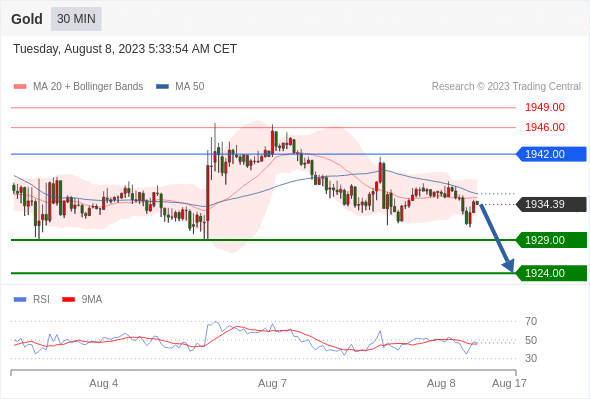Toggle the 9MA legend label
The image size is (590, 400).
coord(92,300)
